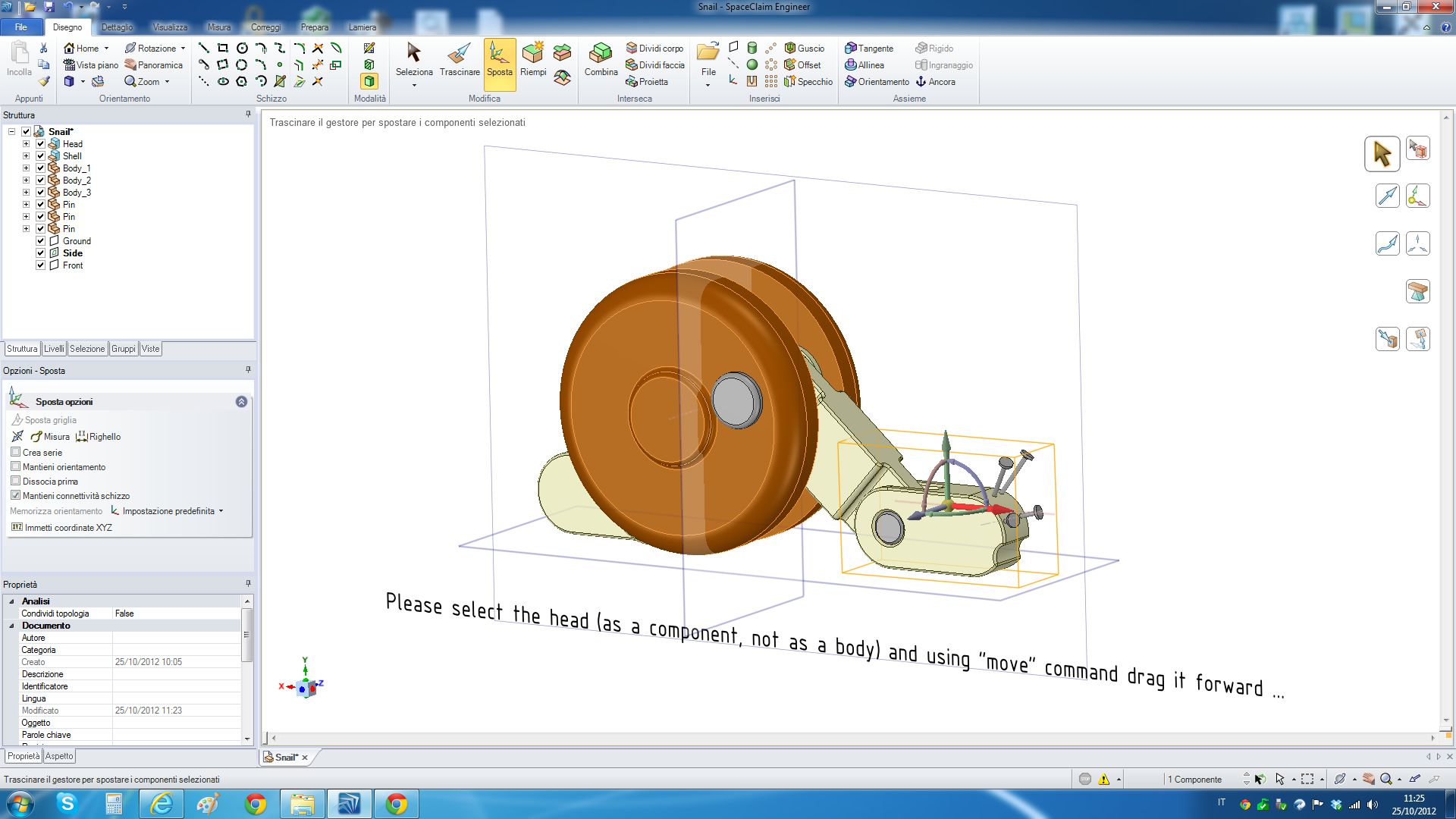The image size is (1456, 819).
Task: Click the Incolla paste button
Action: [x=19, y=61]
